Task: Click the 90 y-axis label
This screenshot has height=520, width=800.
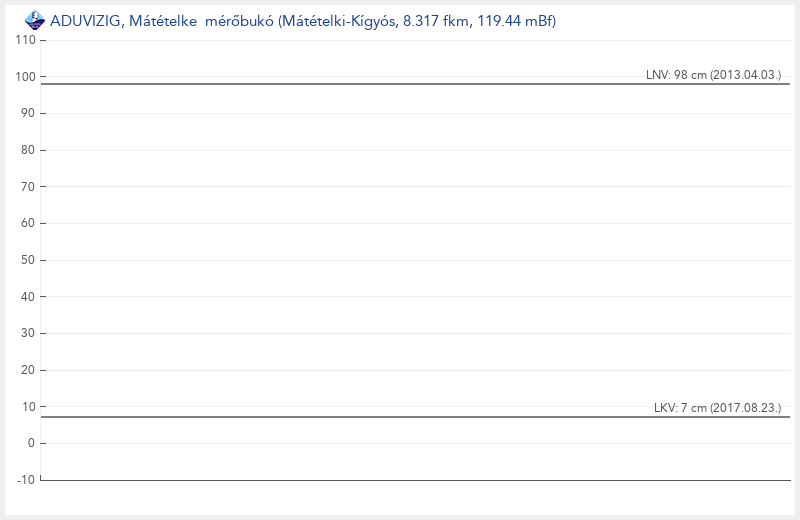Action: pos(29,114)
